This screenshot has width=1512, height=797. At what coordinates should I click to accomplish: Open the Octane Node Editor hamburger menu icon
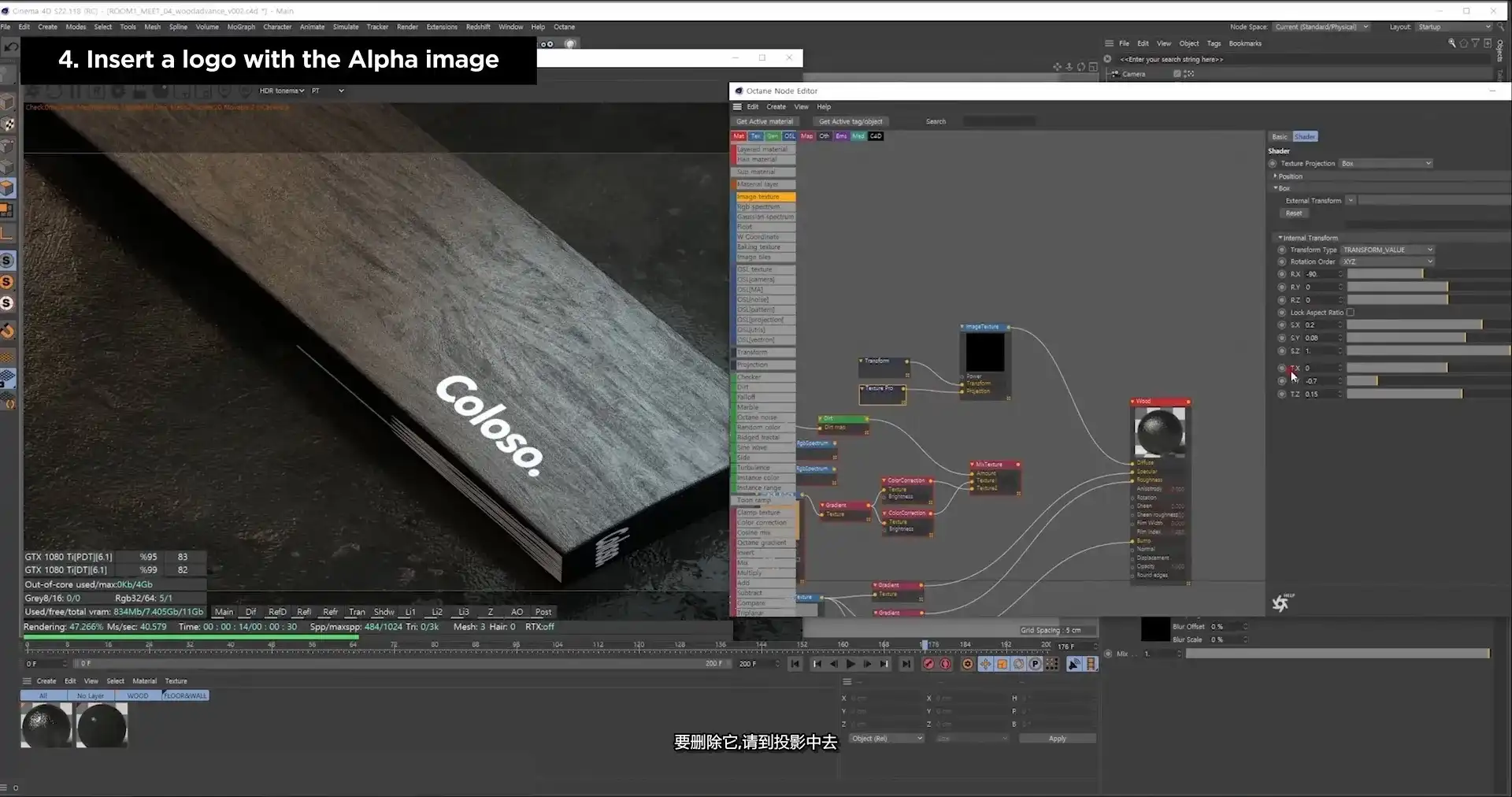click(736, 106)
